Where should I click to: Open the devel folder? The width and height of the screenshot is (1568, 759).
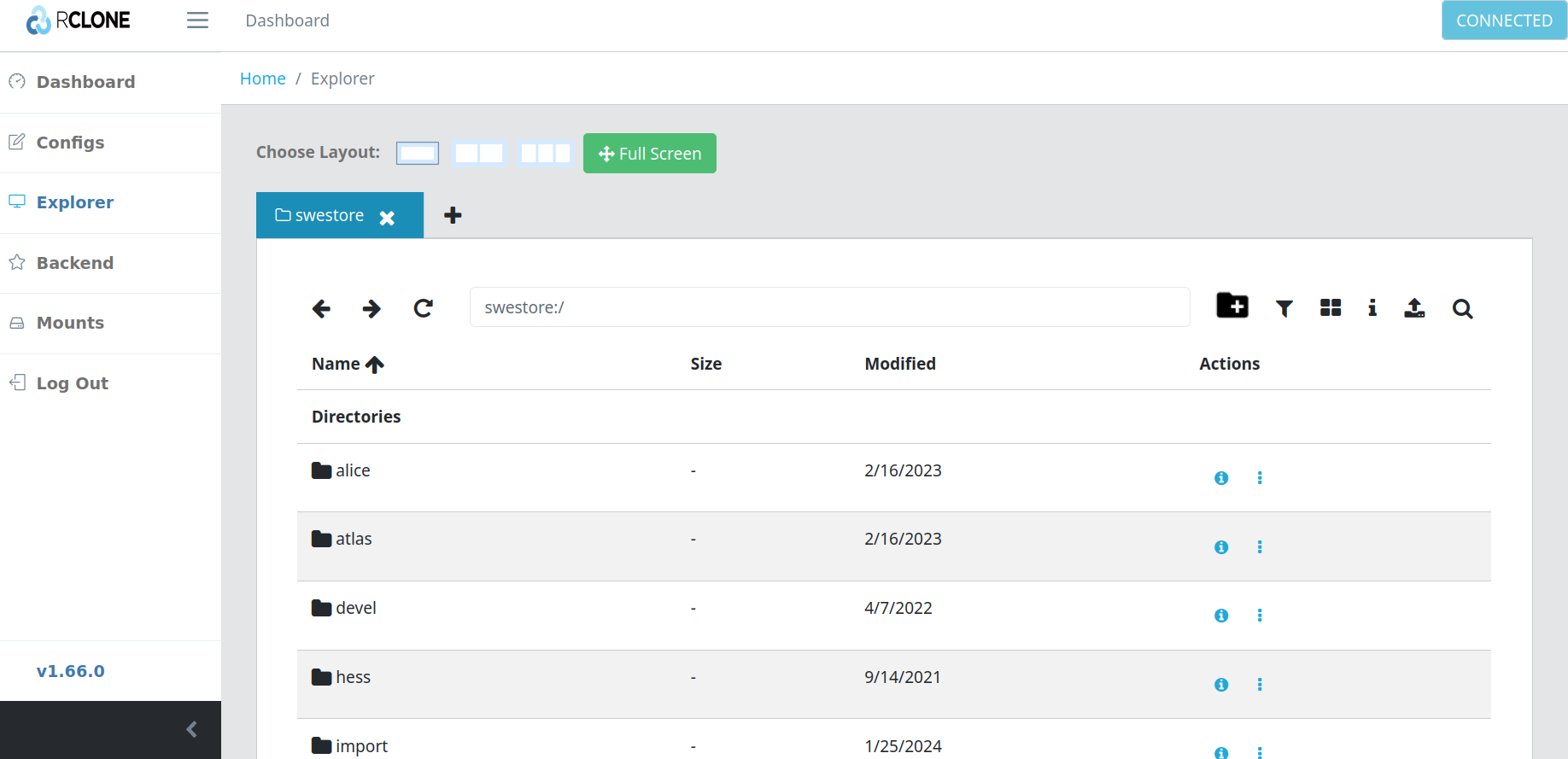tap(344, 608)
